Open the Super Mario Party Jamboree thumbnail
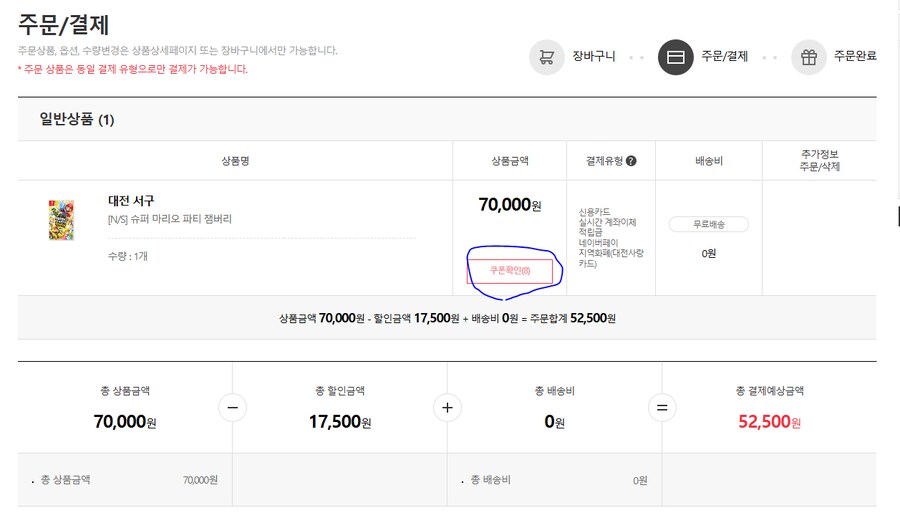The height and width of the screenshot is (528, 900). 61,219
